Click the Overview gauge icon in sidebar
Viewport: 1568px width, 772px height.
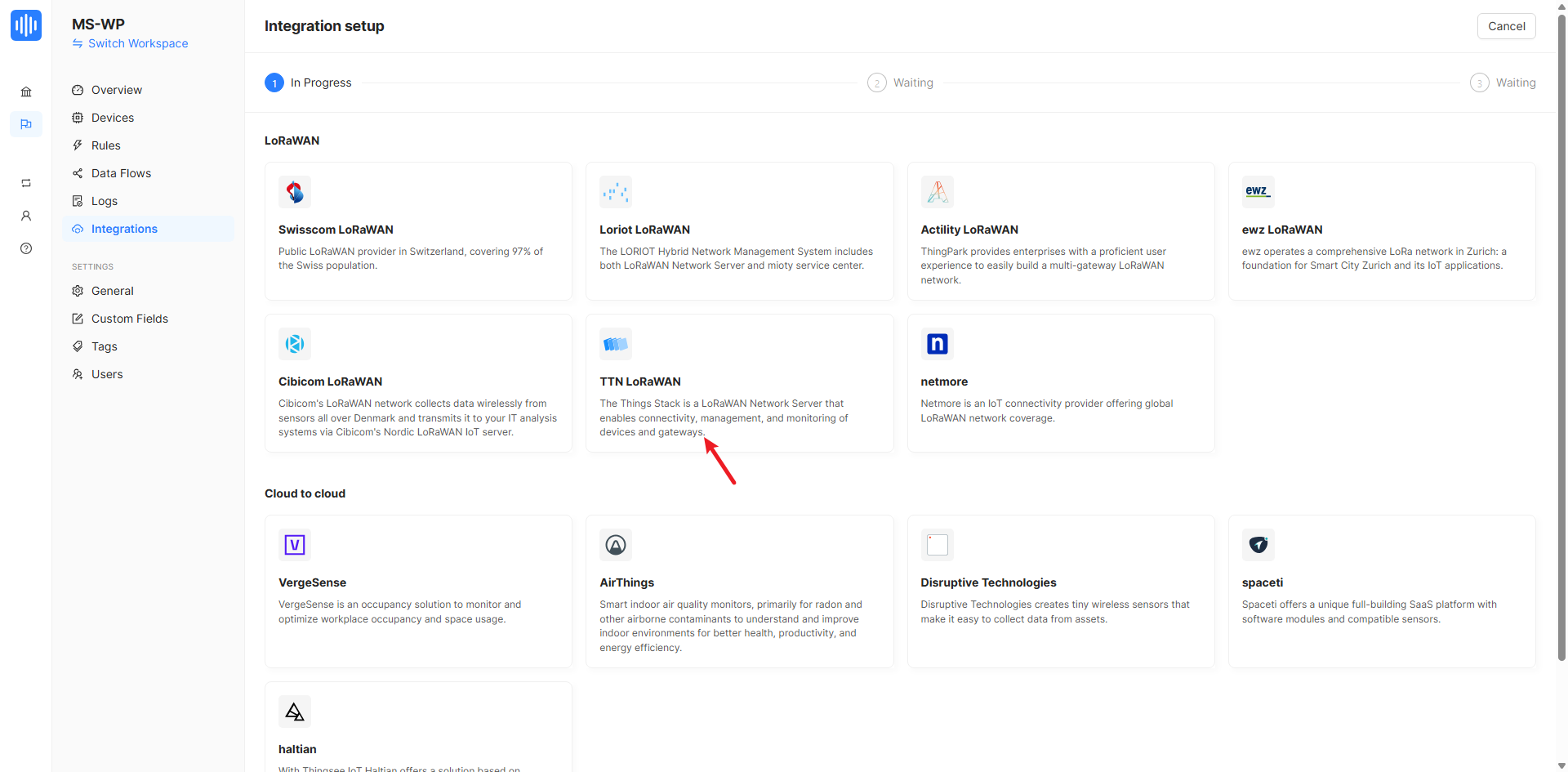pyautogui.click(x=78, y=90)
